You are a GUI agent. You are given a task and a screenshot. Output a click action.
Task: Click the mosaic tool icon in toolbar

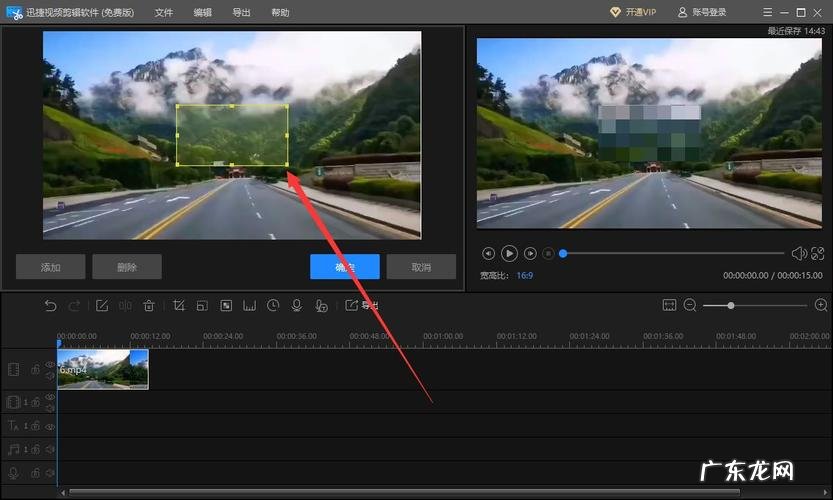(226, 306)
